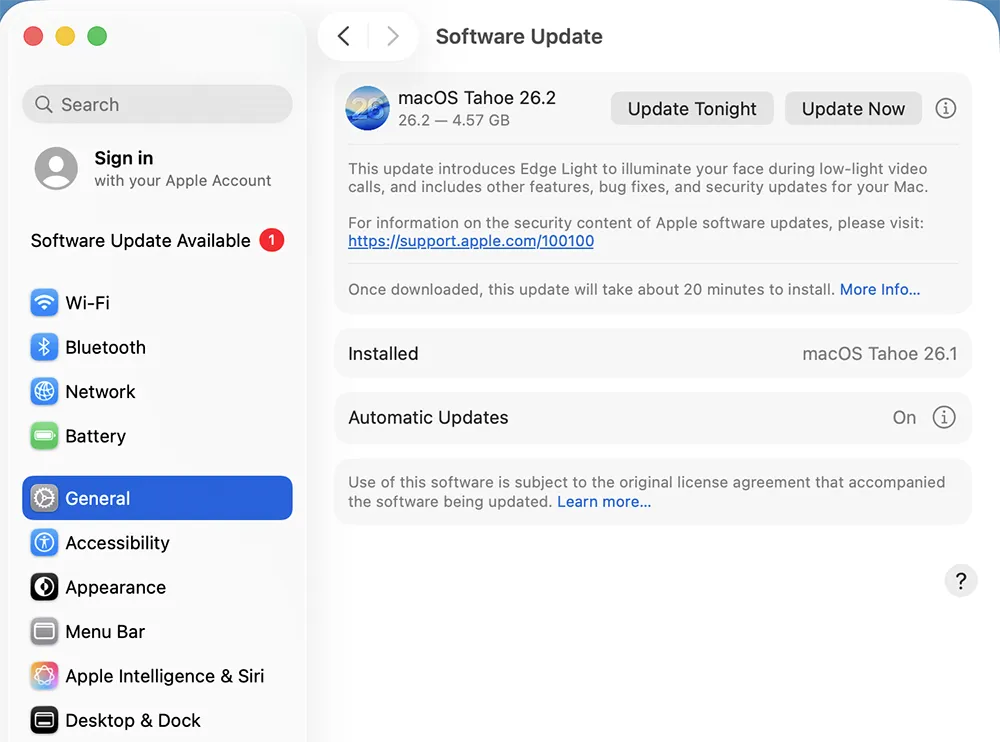Click the Desktop & Dock icon

44,720
